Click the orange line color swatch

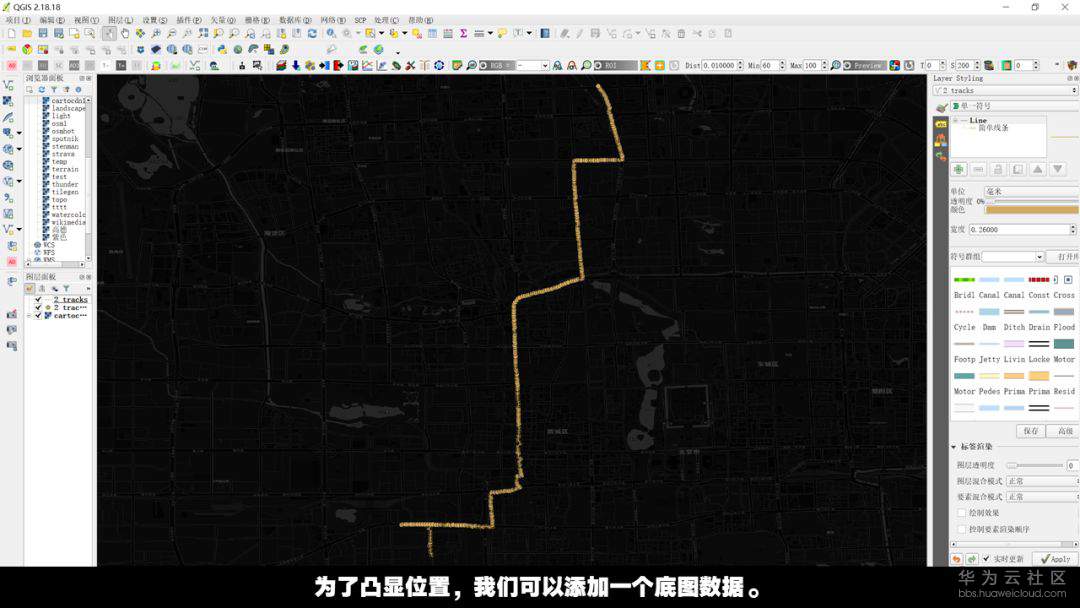pos(1031,209)
